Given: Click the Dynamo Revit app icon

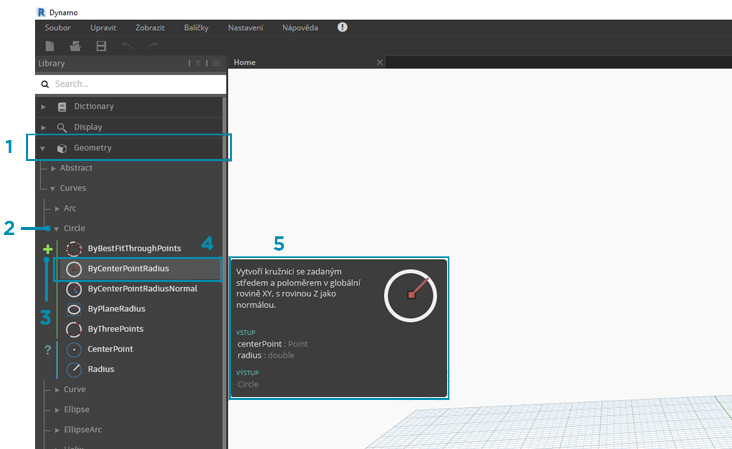Looking at the screenshot, I should (x=42, y=12).
